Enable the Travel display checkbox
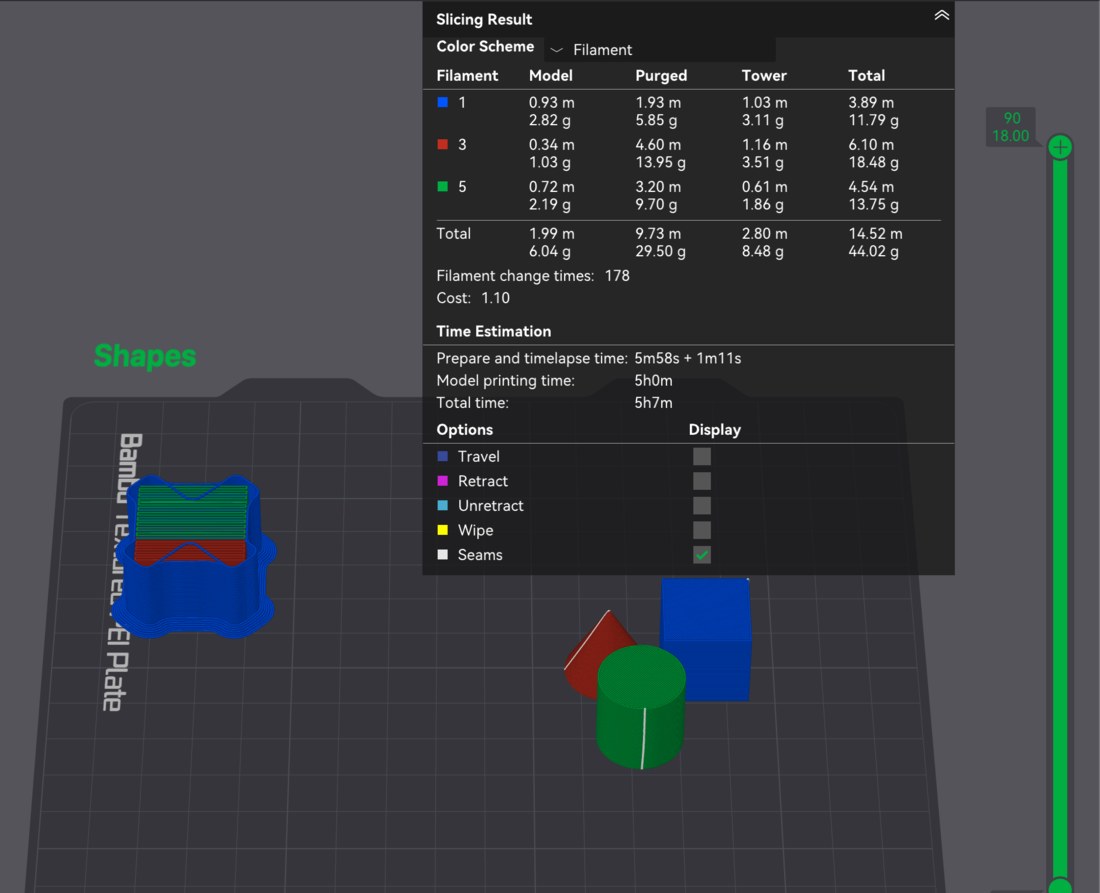Image resolution: width=1100 pixels, height=893 pixels. (702, 457)
